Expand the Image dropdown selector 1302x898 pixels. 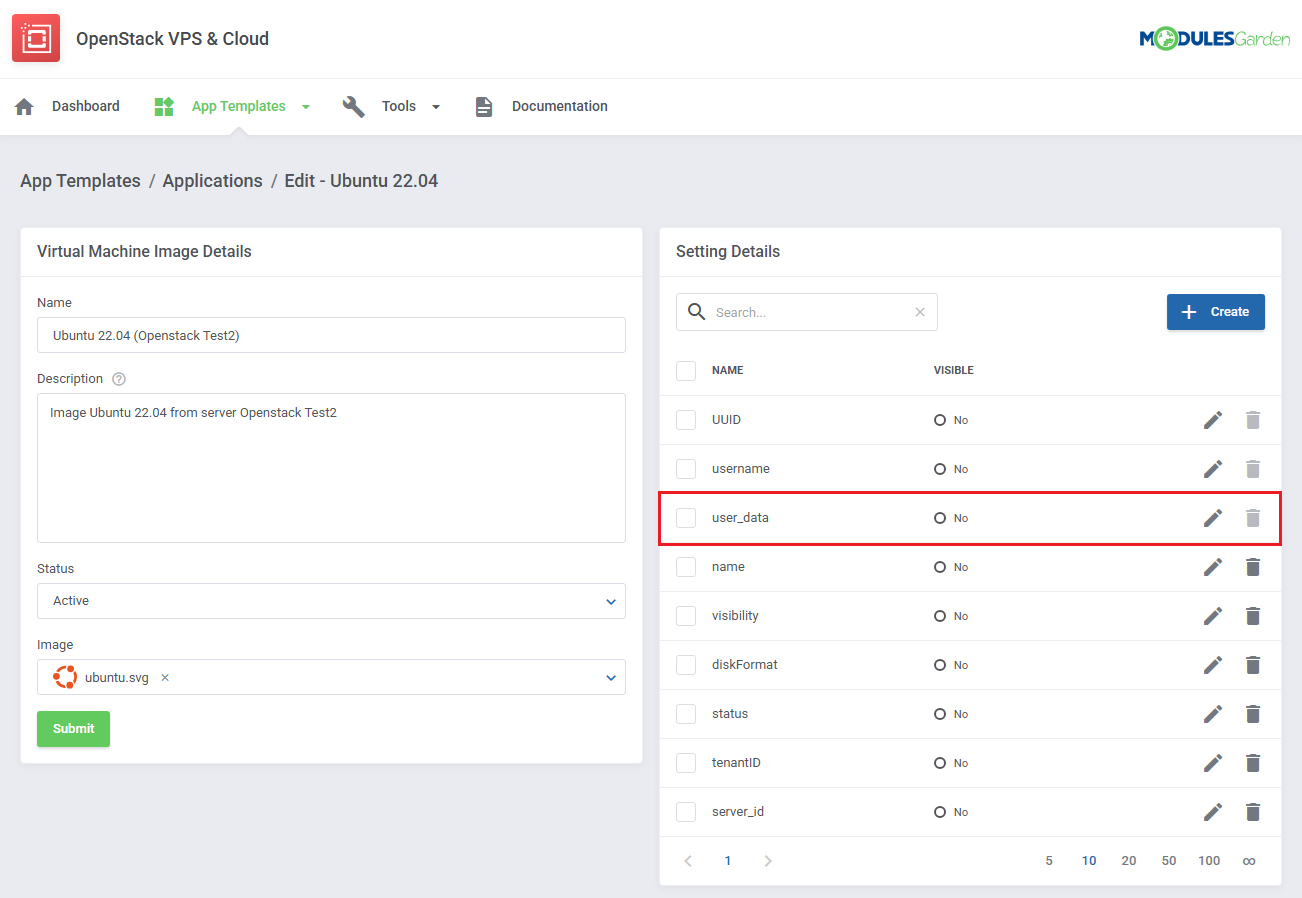click(x=610, y=677)
